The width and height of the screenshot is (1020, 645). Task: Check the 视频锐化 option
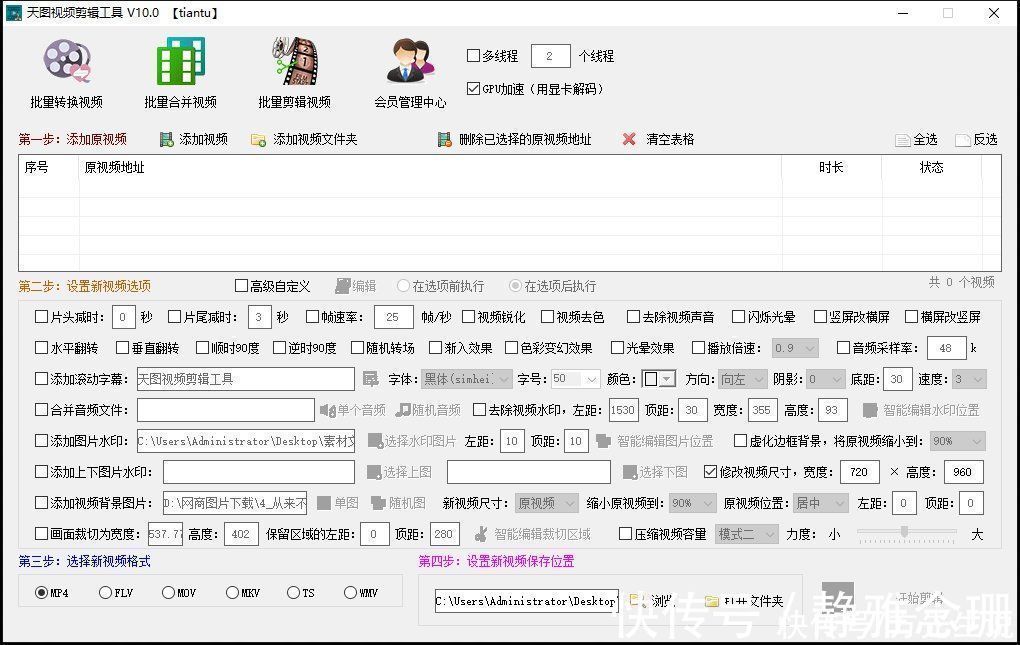coord(468,317)
